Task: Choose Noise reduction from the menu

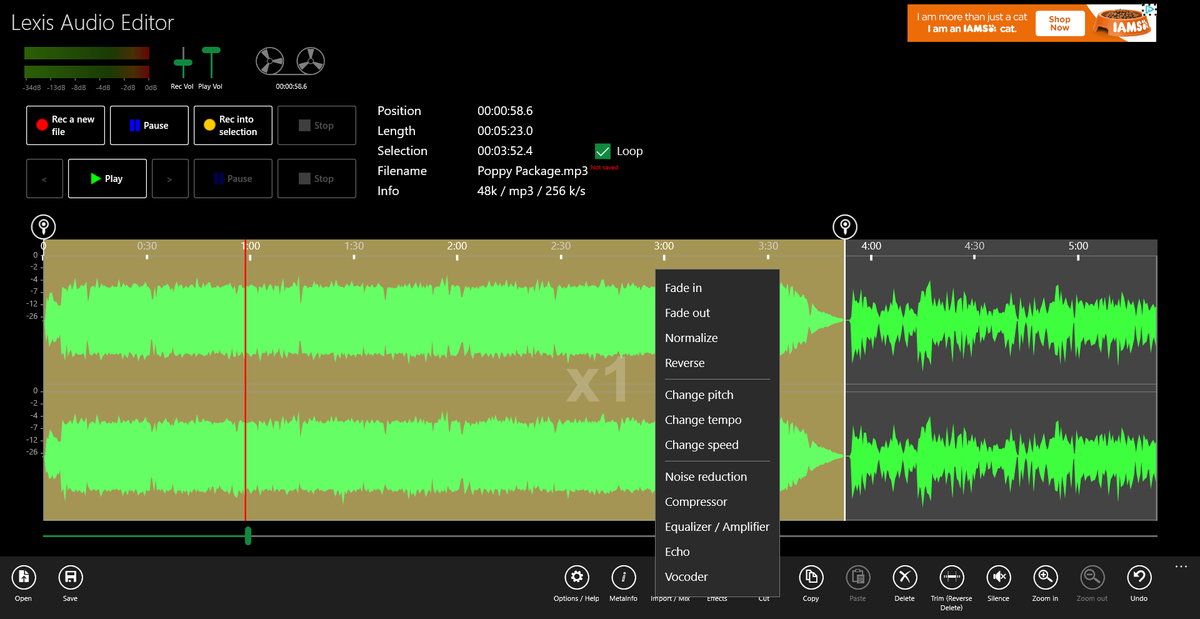Action: 705,476
